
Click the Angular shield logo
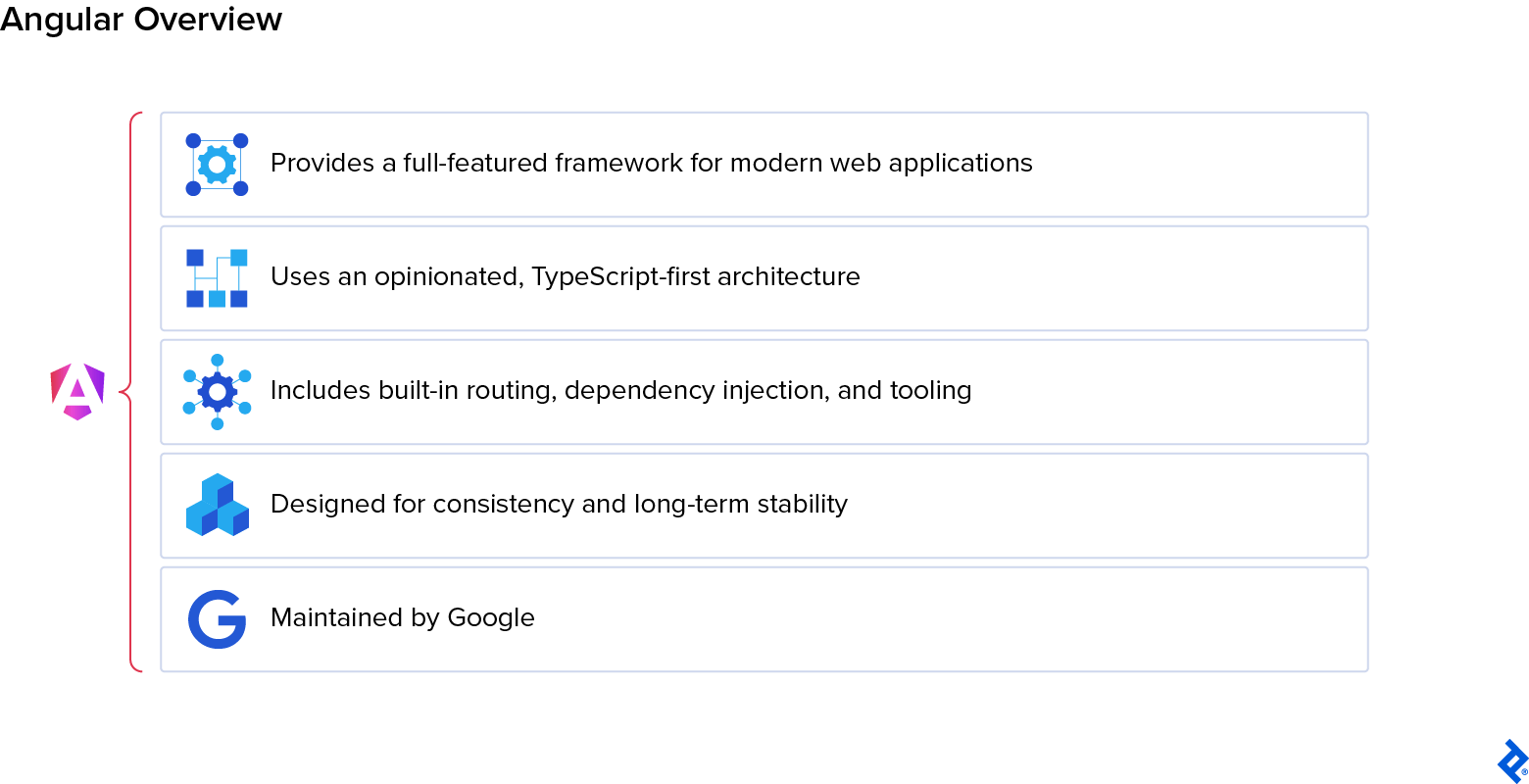coord(77,391)
